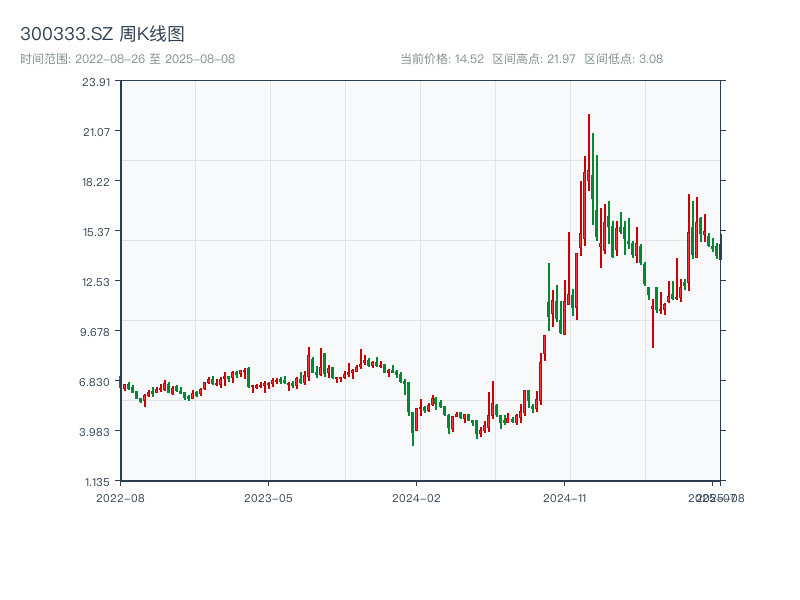Select period low value 区间低点: 3.08
Image resolution: width=800 pixels, height=600 pixels.
(623, 59)
